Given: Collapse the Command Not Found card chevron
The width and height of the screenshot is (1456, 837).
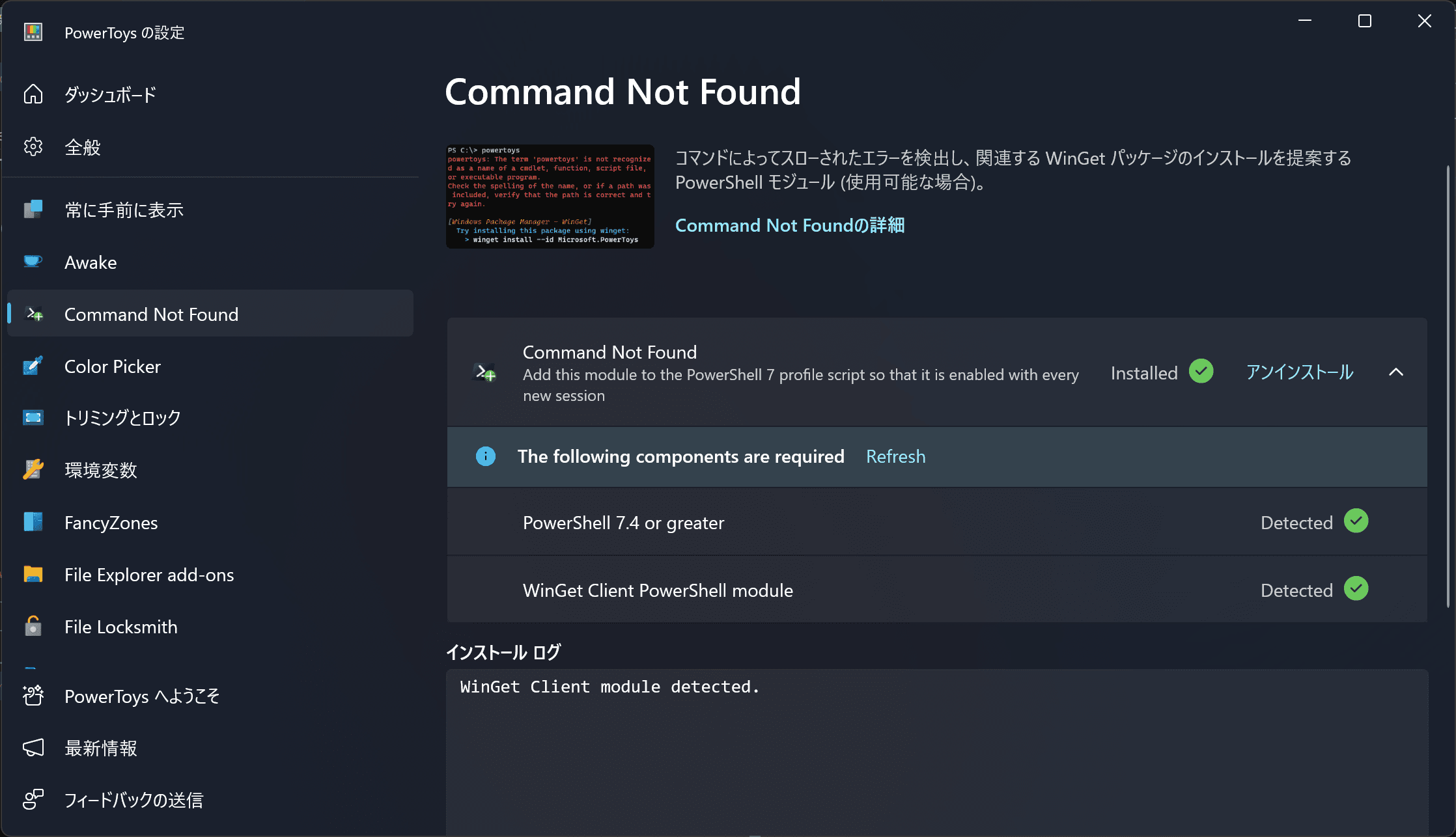Looking at the screenshot, I should (x=1396, y=372).
